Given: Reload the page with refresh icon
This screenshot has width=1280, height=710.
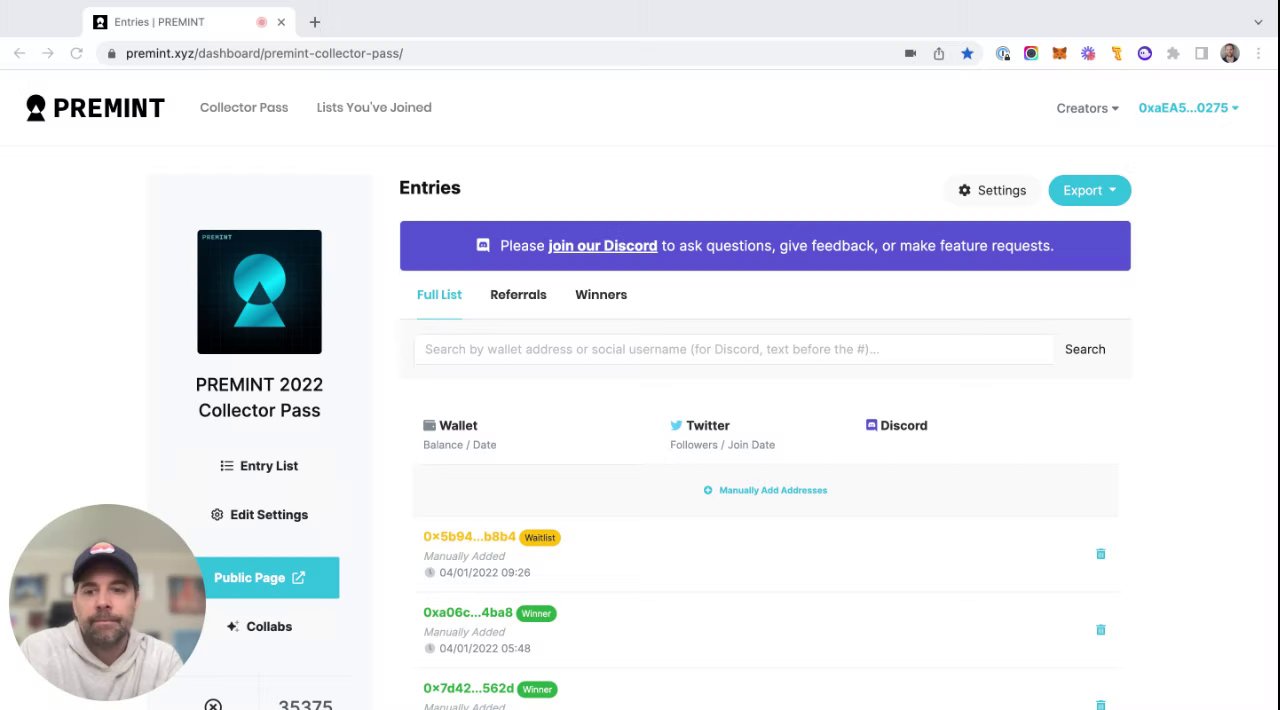Looking at the screenshot, I should (x=76, y=53).
